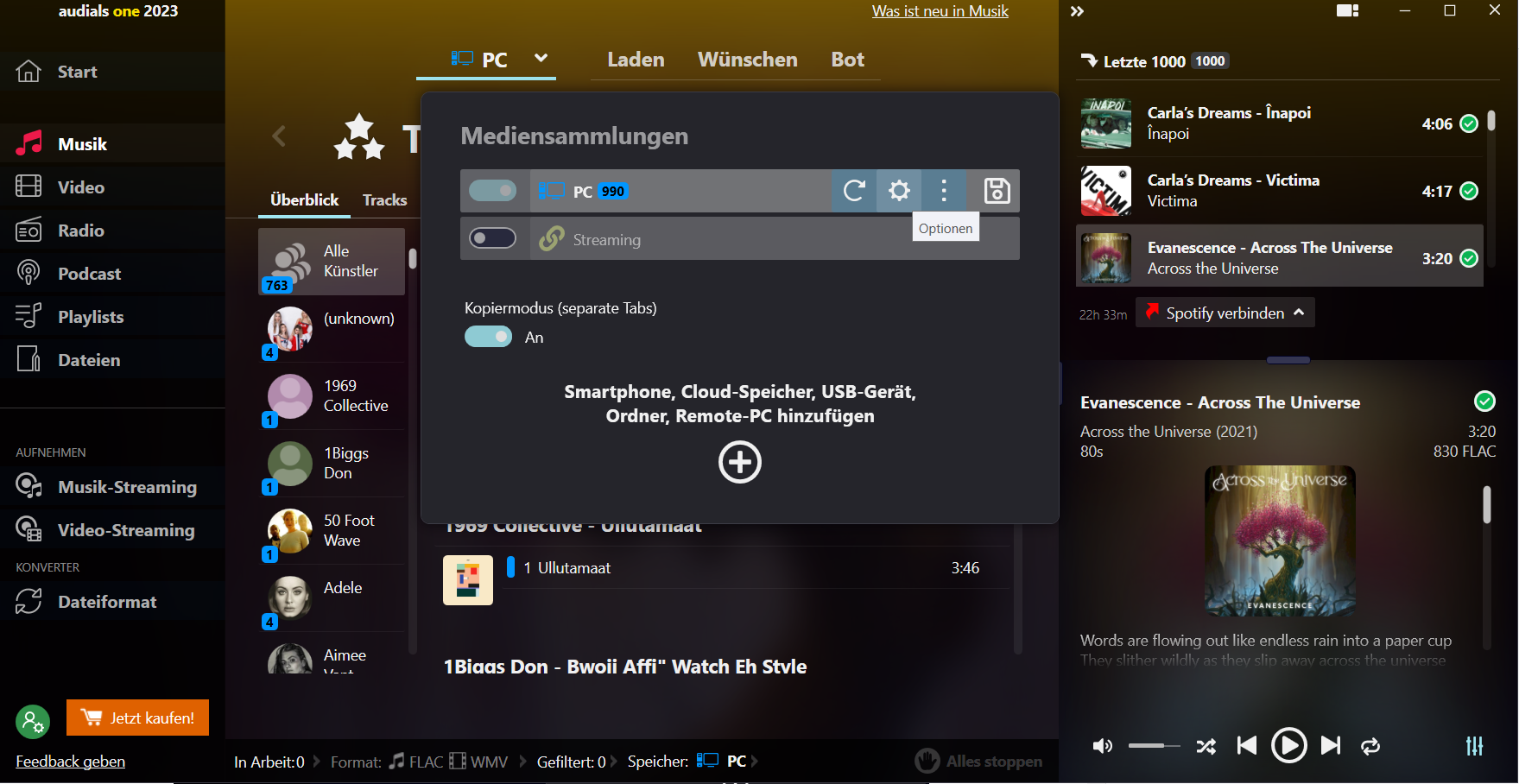Screen dimensions: 1519x784
Task: Start playback with play button
Action: point(1288,746)
